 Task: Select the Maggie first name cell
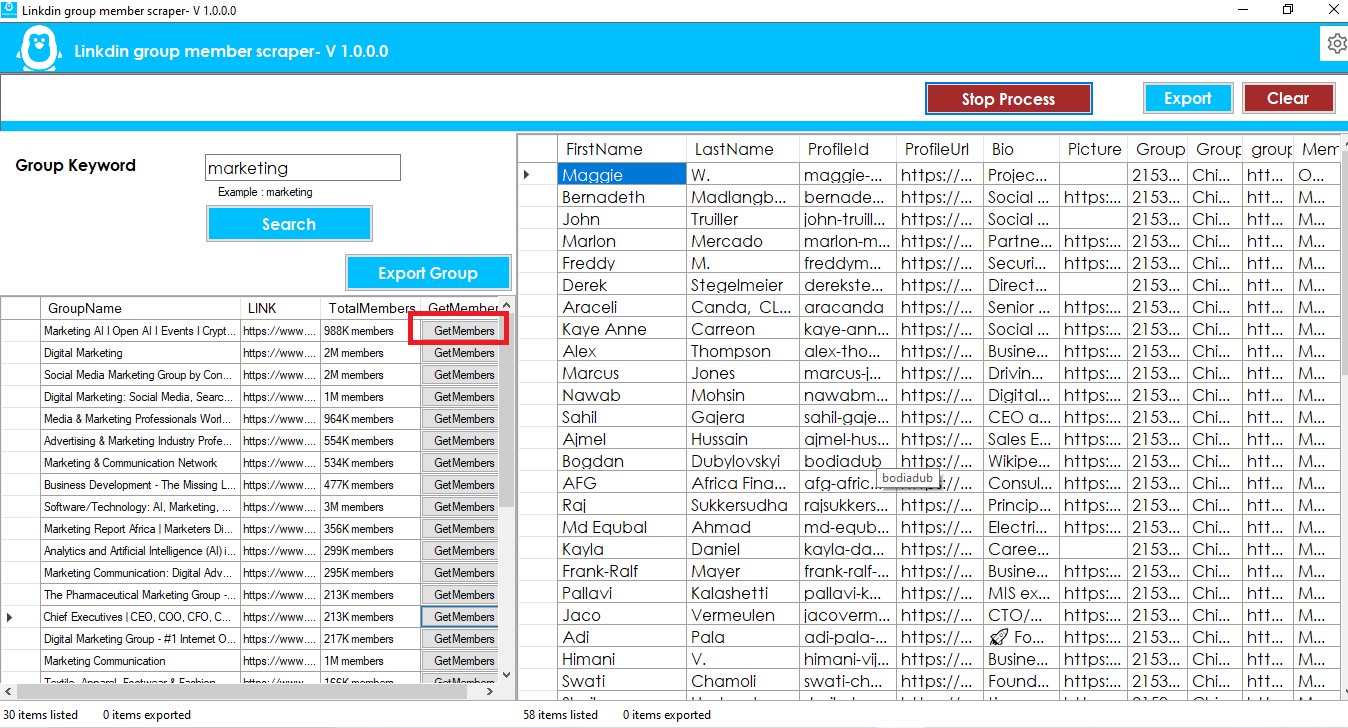[622, 175]
